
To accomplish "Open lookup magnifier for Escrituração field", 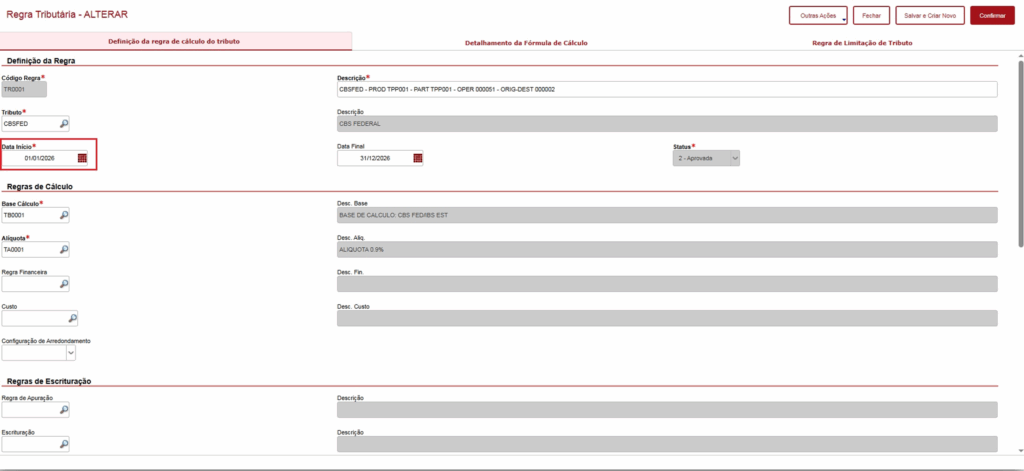I will [x=64, y=444].
